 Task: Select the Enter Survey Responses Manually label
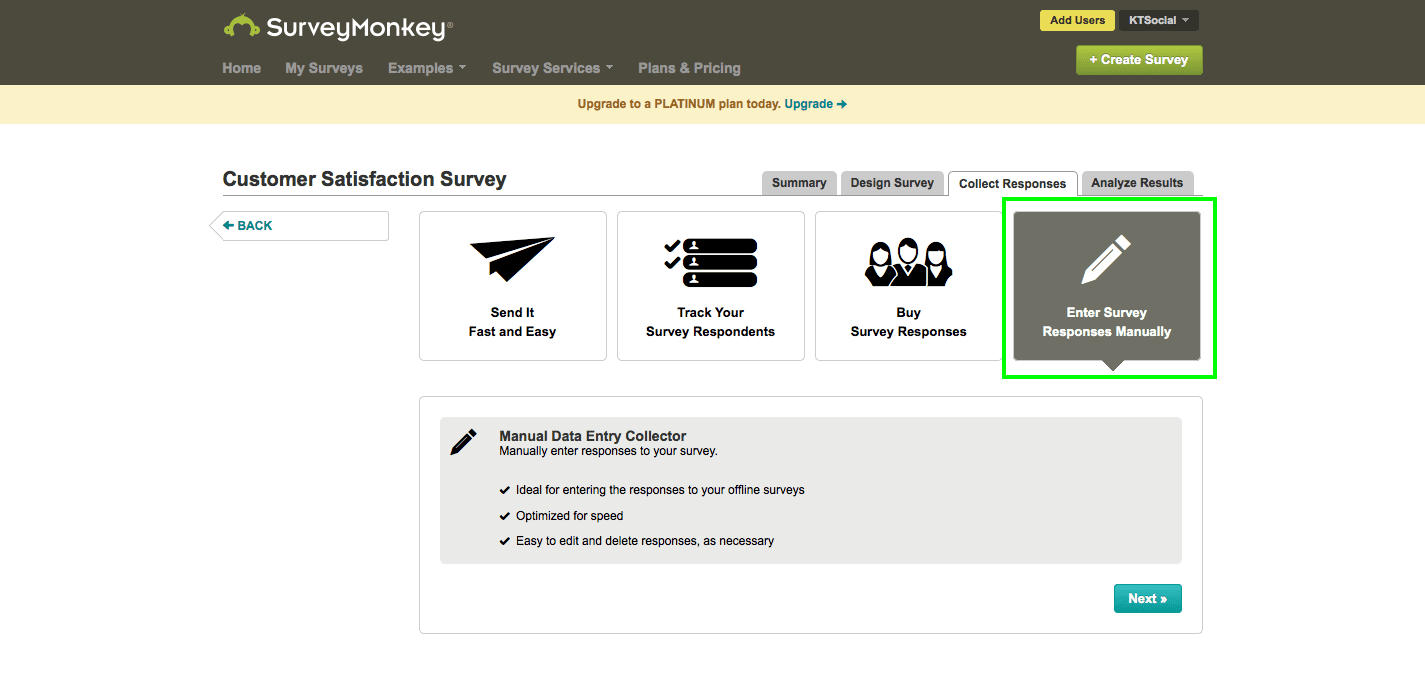pyautogui.click(x=1106, y=322)
